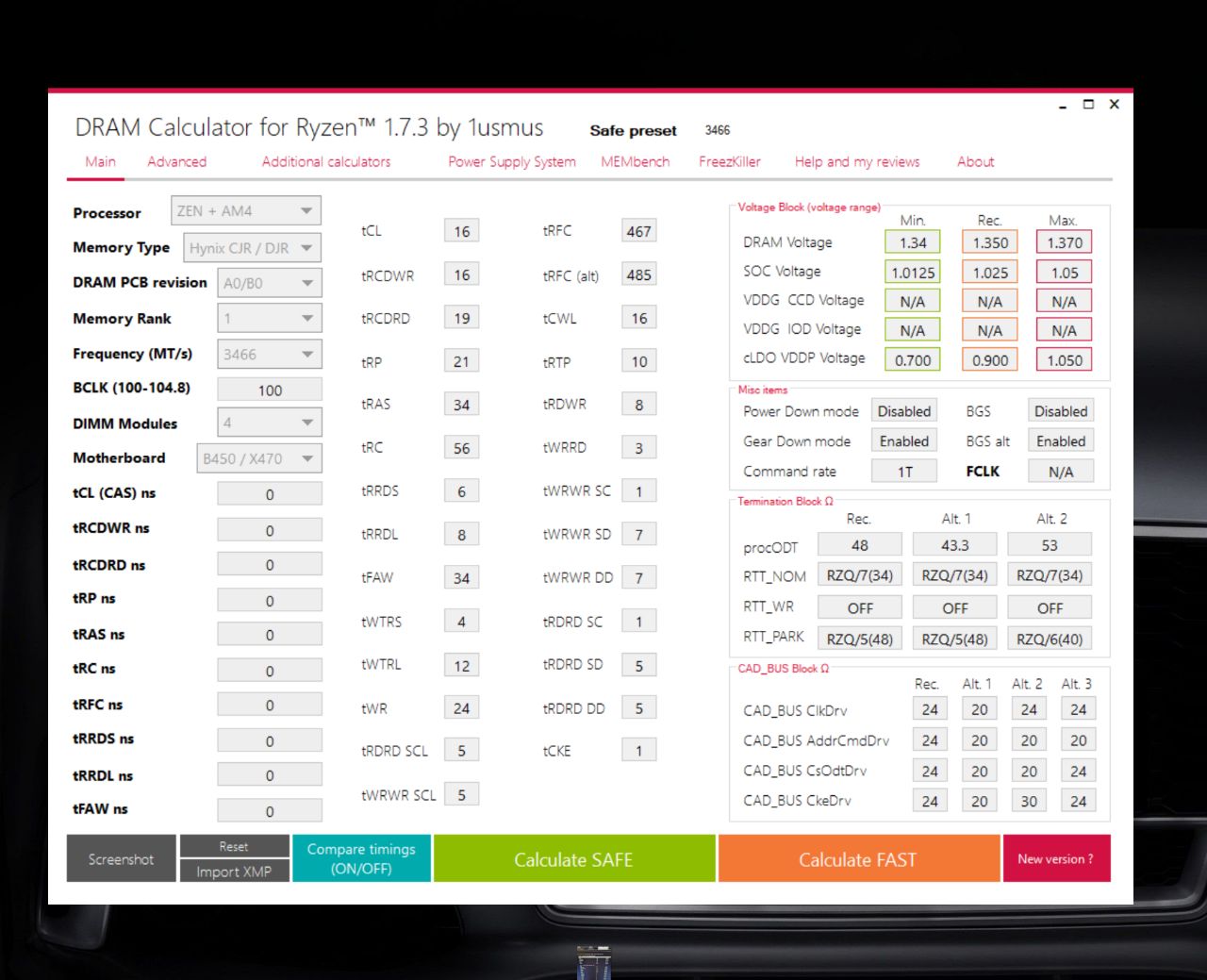This screenshot has width=1207, height=980.
Task: Click the tRFC (alt) value 485
Action: click(x=638, y=274)
